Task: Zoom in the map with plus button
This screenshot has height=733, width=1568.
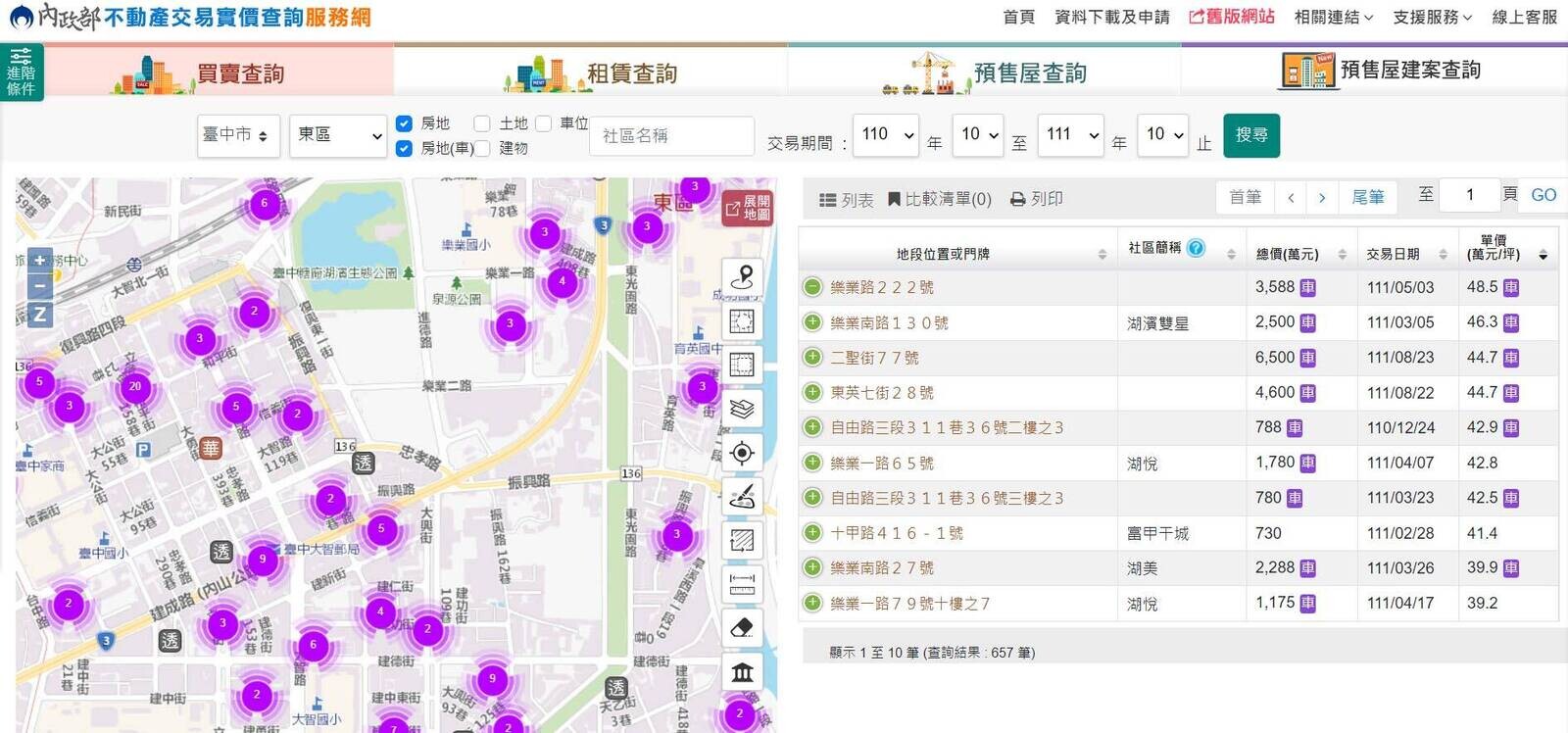Action: [x=39, y=261]
